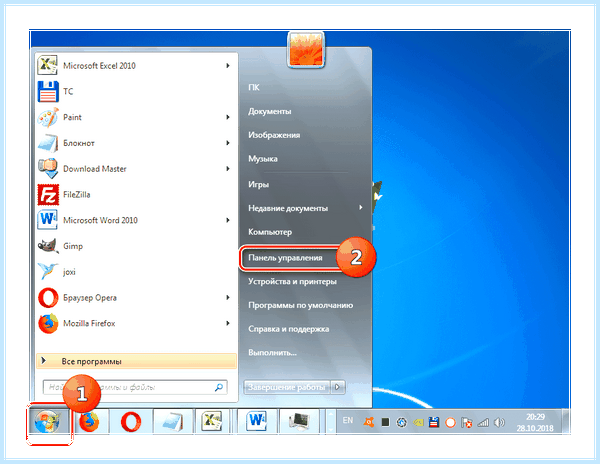The height and width of the screenshot is (464, 600).
Task: Open Выполнить... dialog
Action: tap(272, 353)
